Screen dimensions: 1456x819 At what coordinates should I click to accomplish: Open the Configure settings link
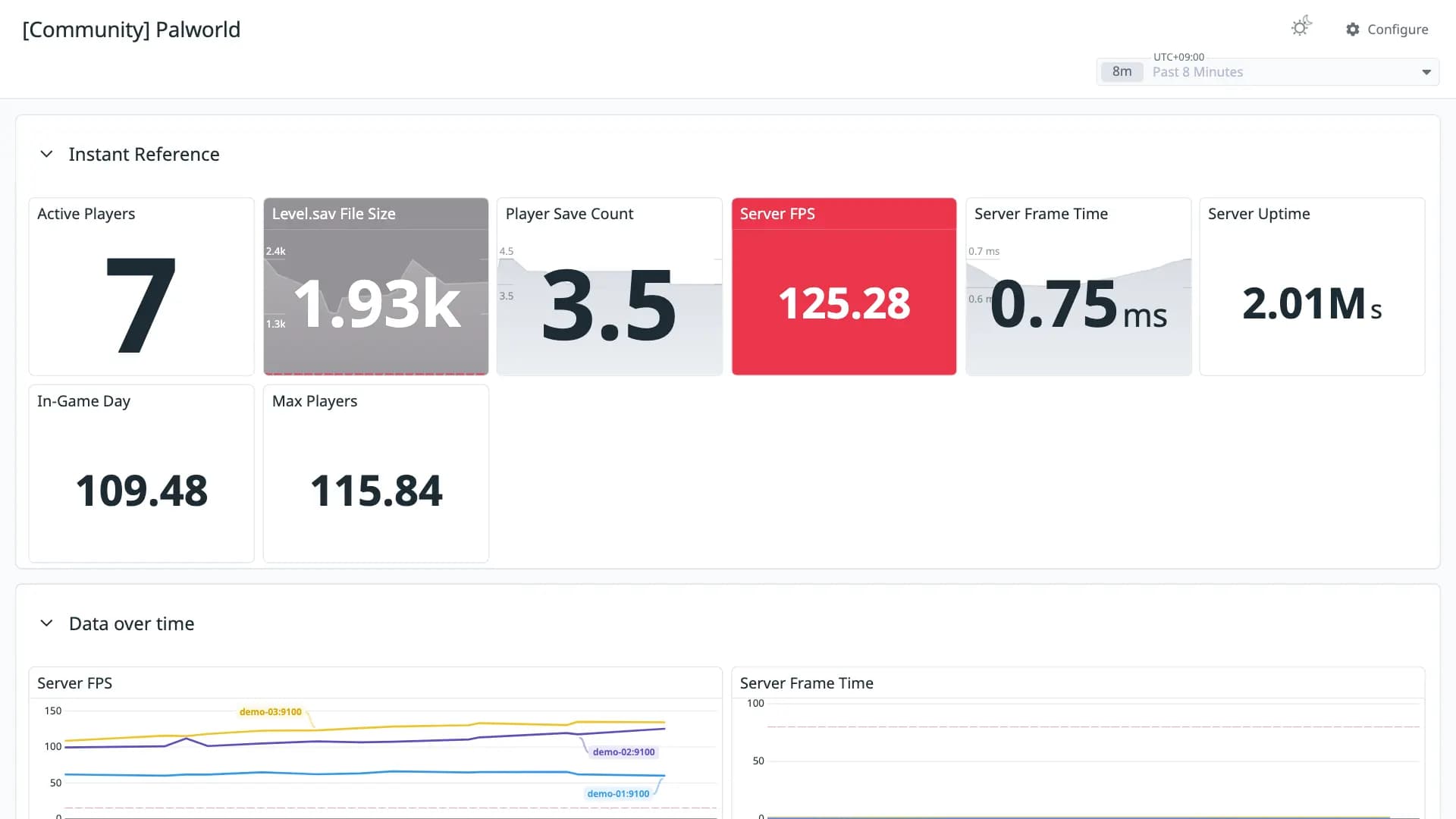point(1387,30)
